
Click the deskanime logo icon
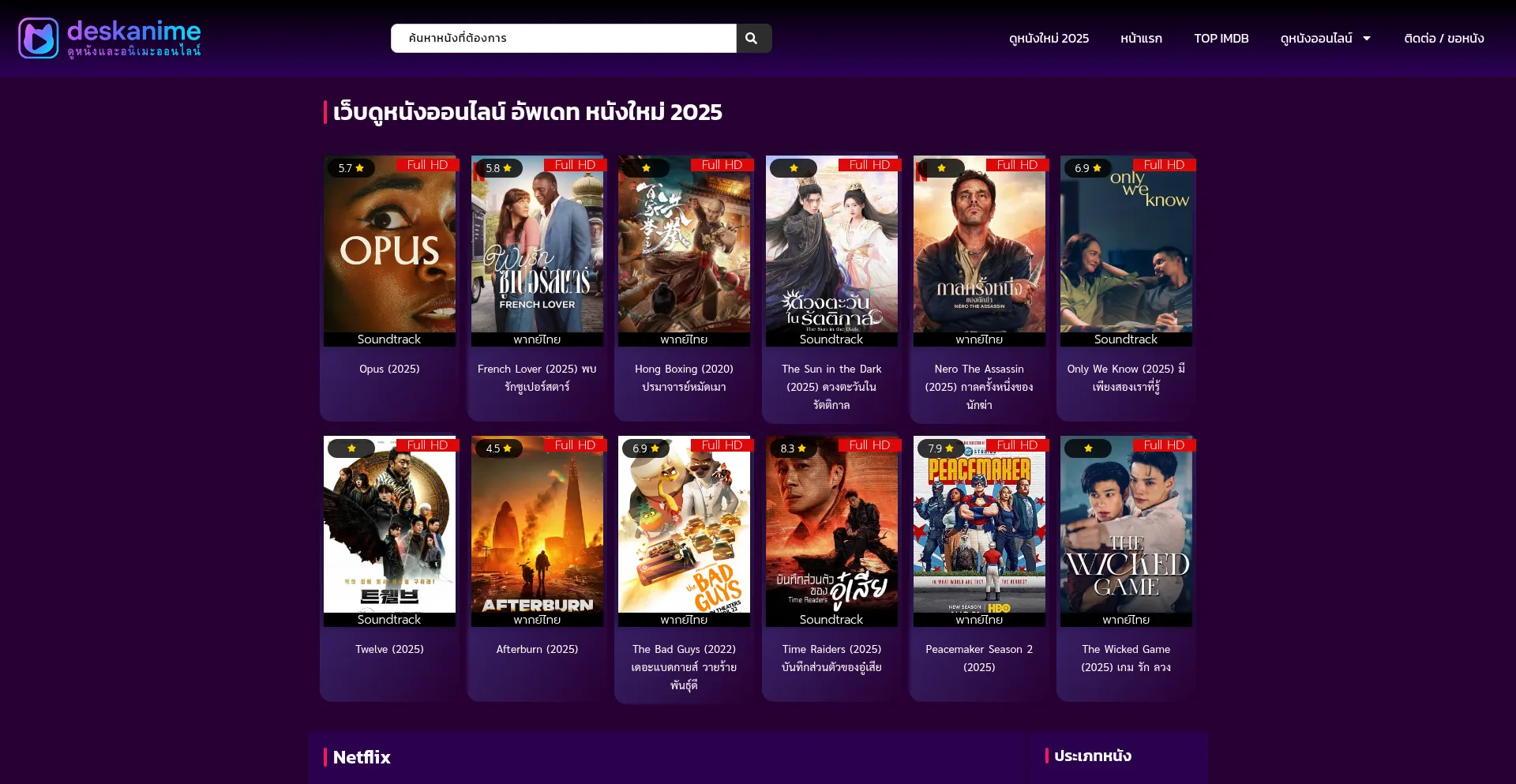coord(39,38)
